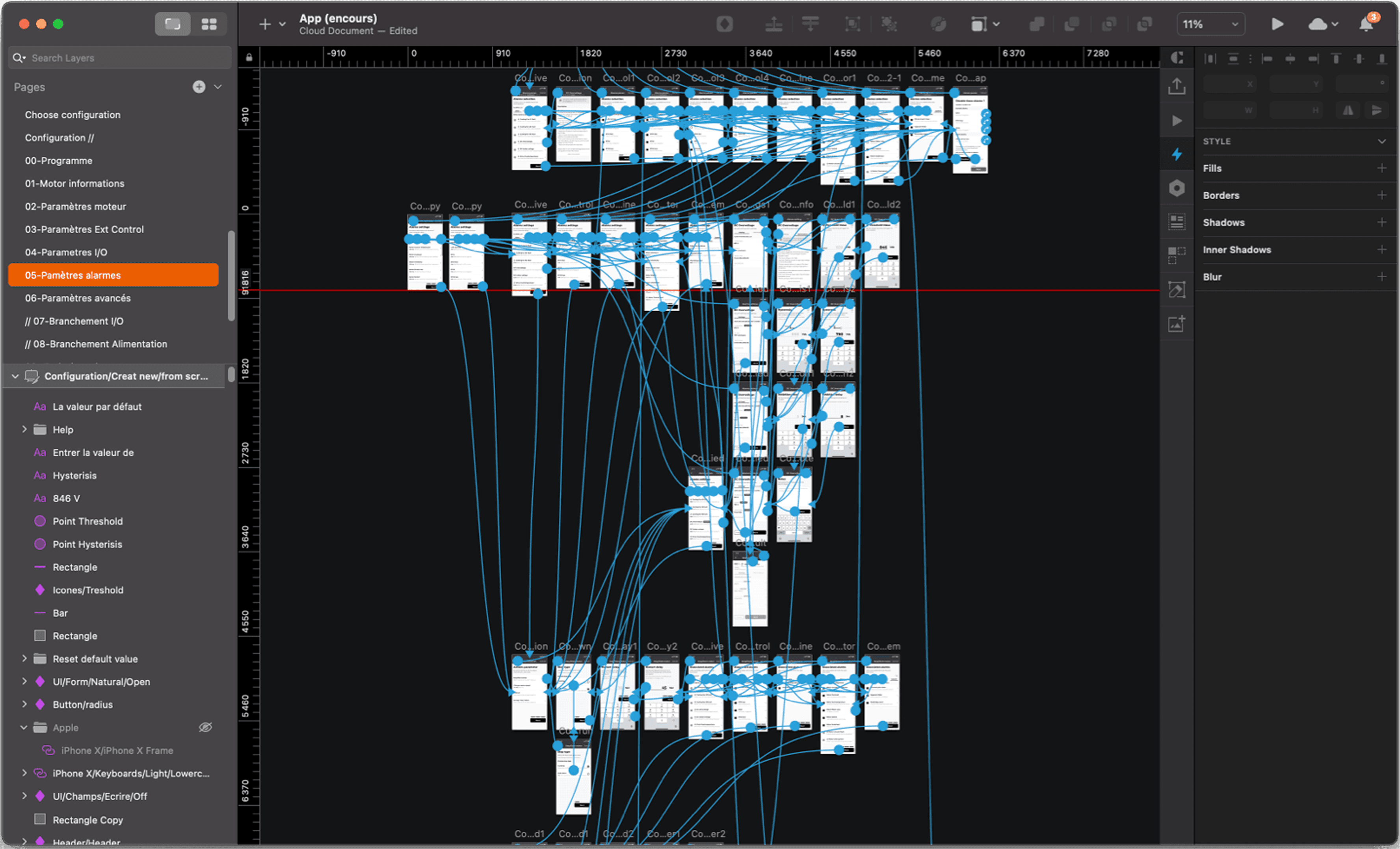Add a new fill with Fills plus

tap(1382, 168)
